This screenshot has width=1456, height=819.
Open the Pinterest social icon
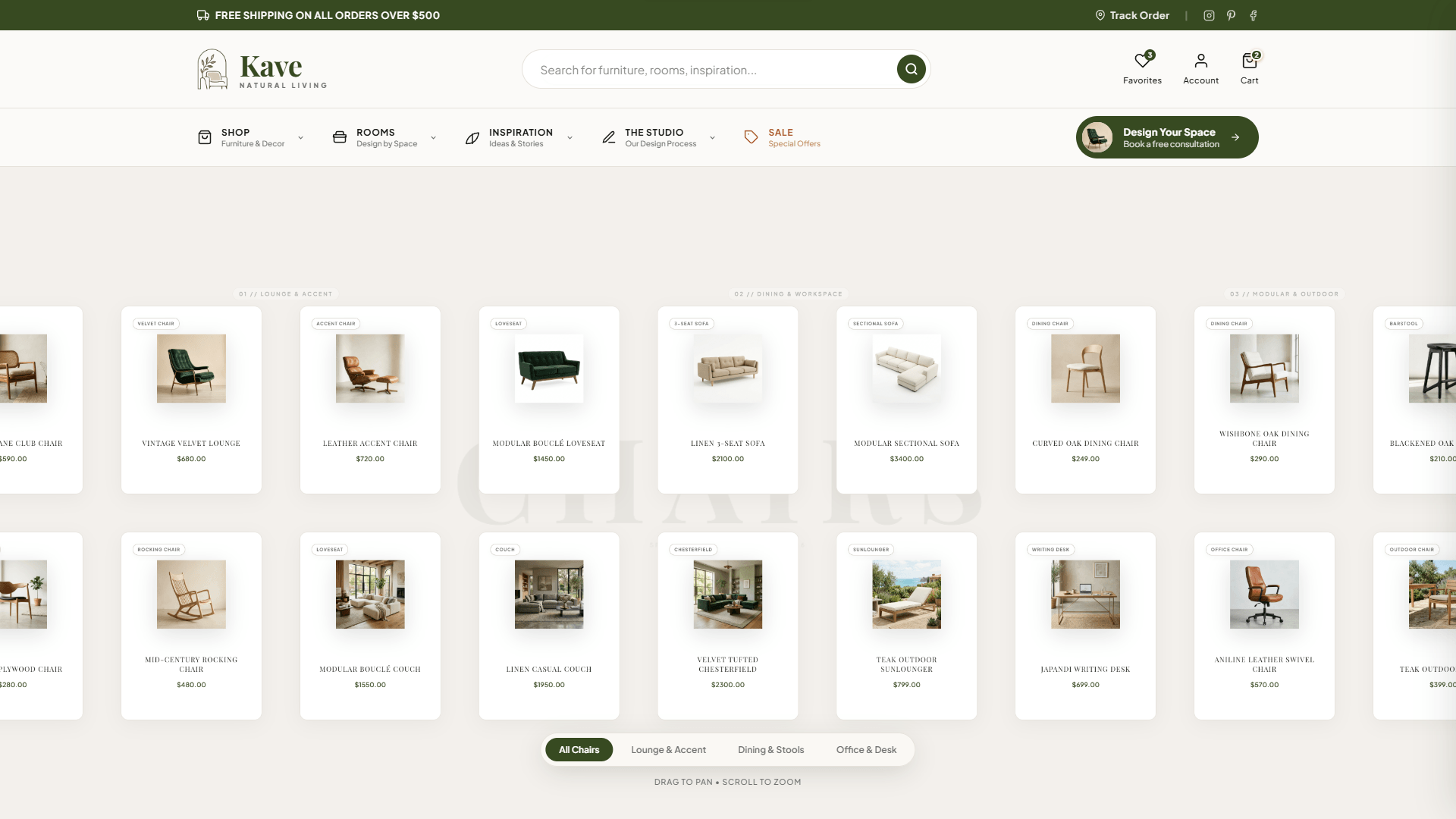point(1231,15)
